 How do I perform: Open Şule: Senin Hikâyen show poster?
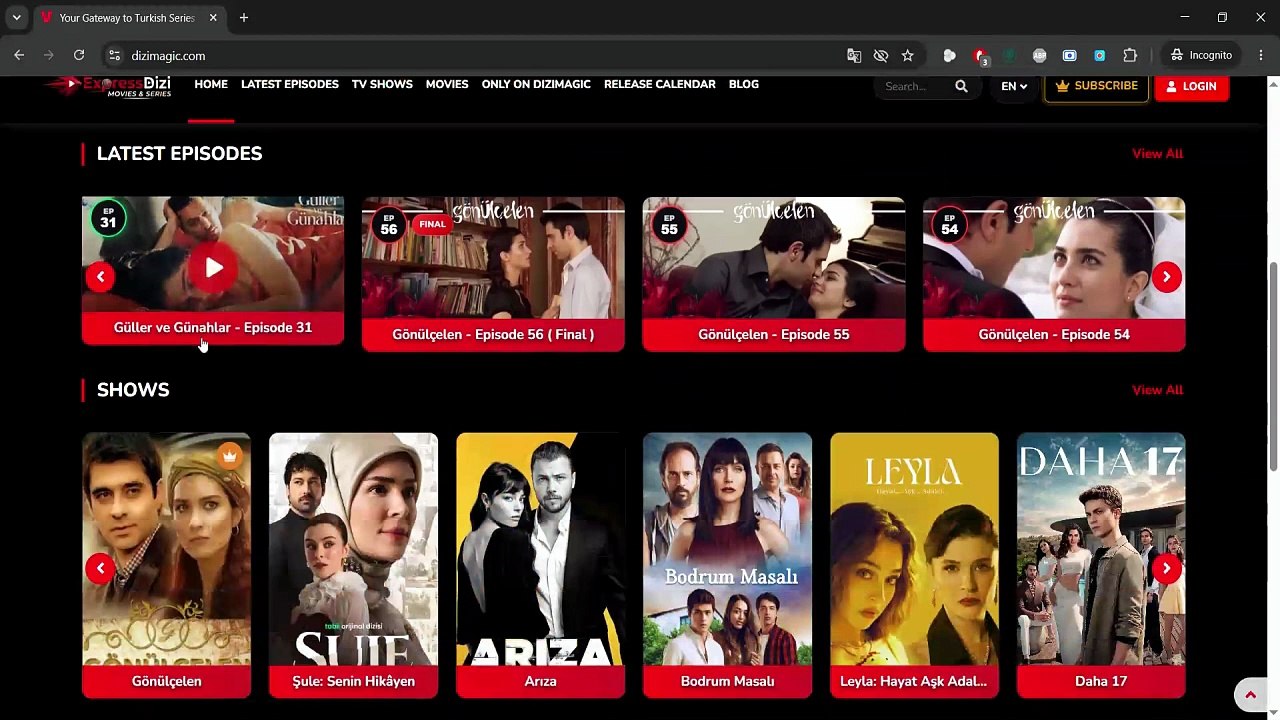pos(353,549)
